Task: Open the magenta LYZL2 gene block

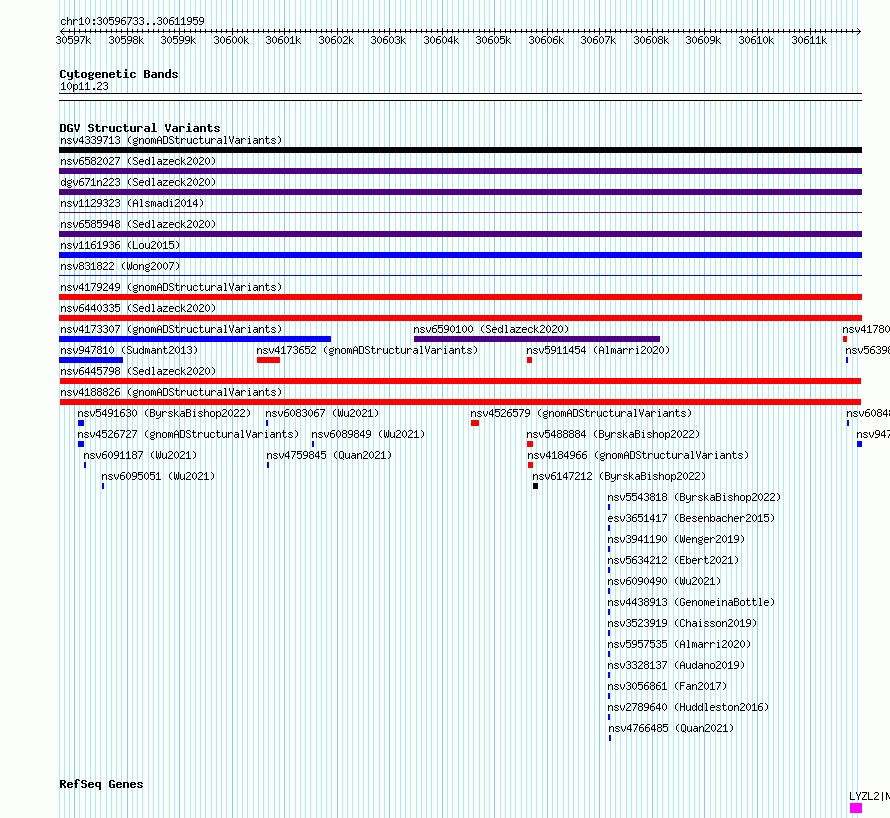Action: tap(855, 808)
